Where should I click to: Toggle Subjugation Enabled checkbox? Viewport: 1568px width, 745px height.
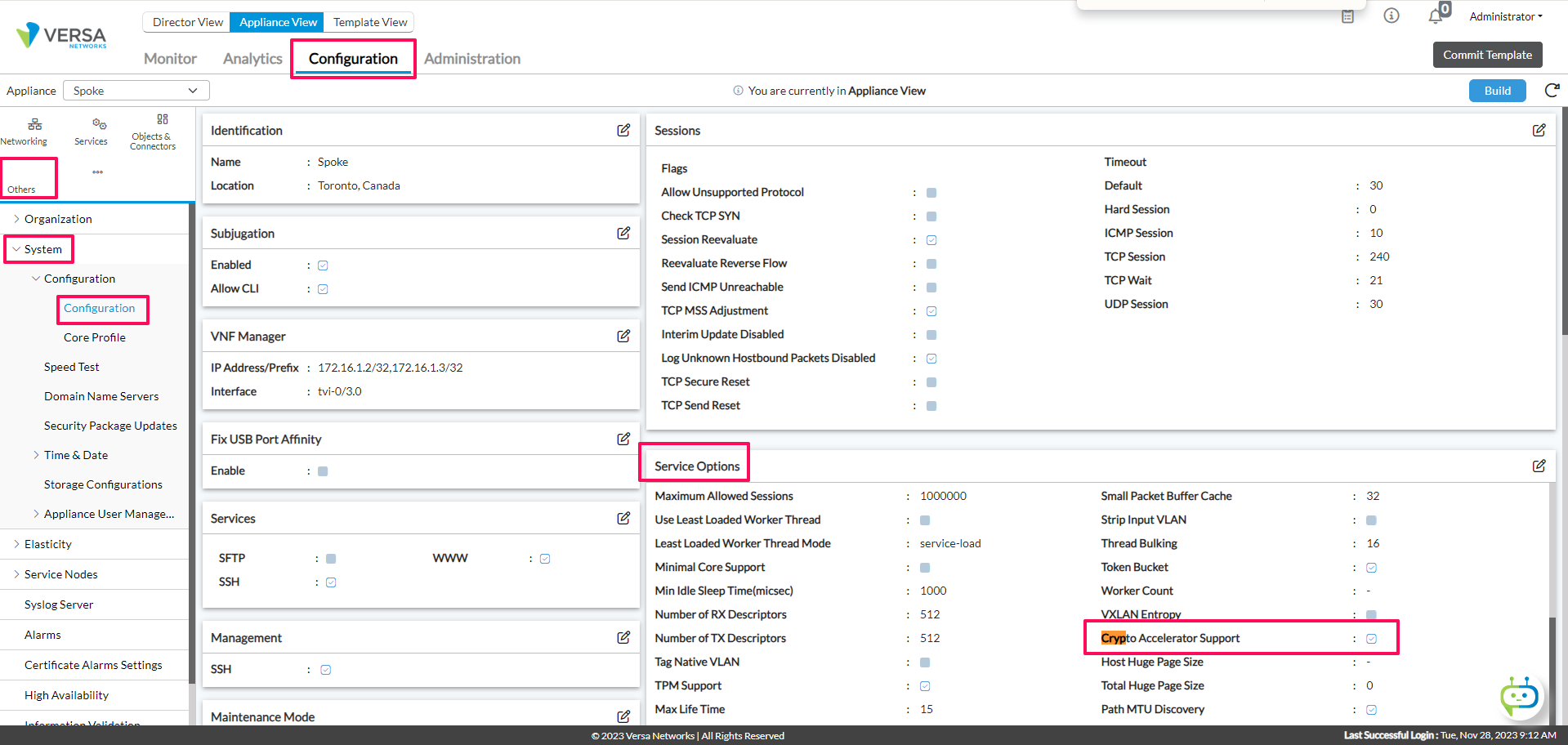[323, 265]
